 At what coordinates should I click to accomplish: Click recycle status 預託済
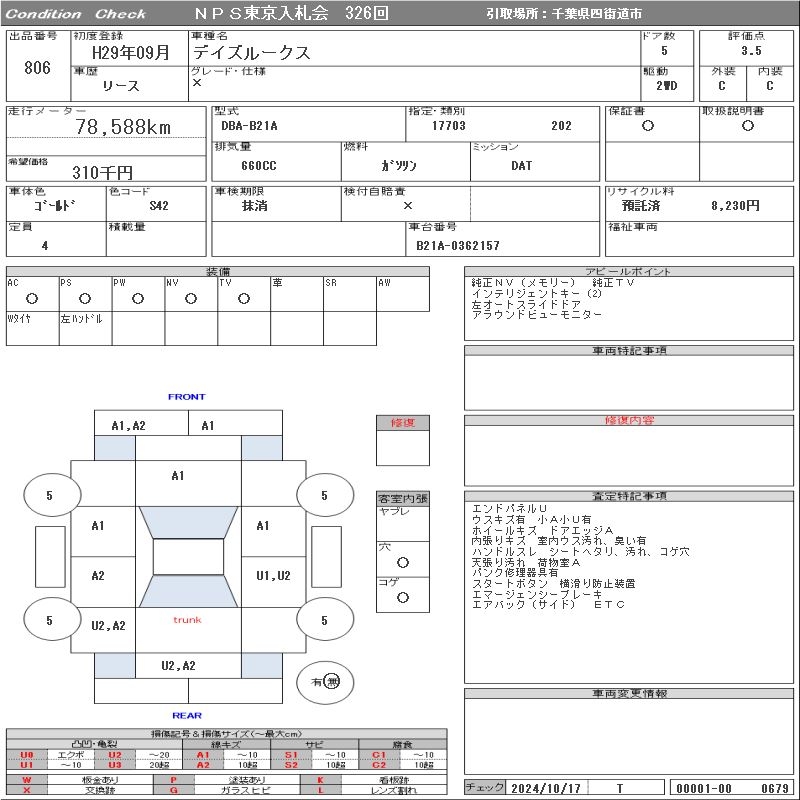coord(641,206)
